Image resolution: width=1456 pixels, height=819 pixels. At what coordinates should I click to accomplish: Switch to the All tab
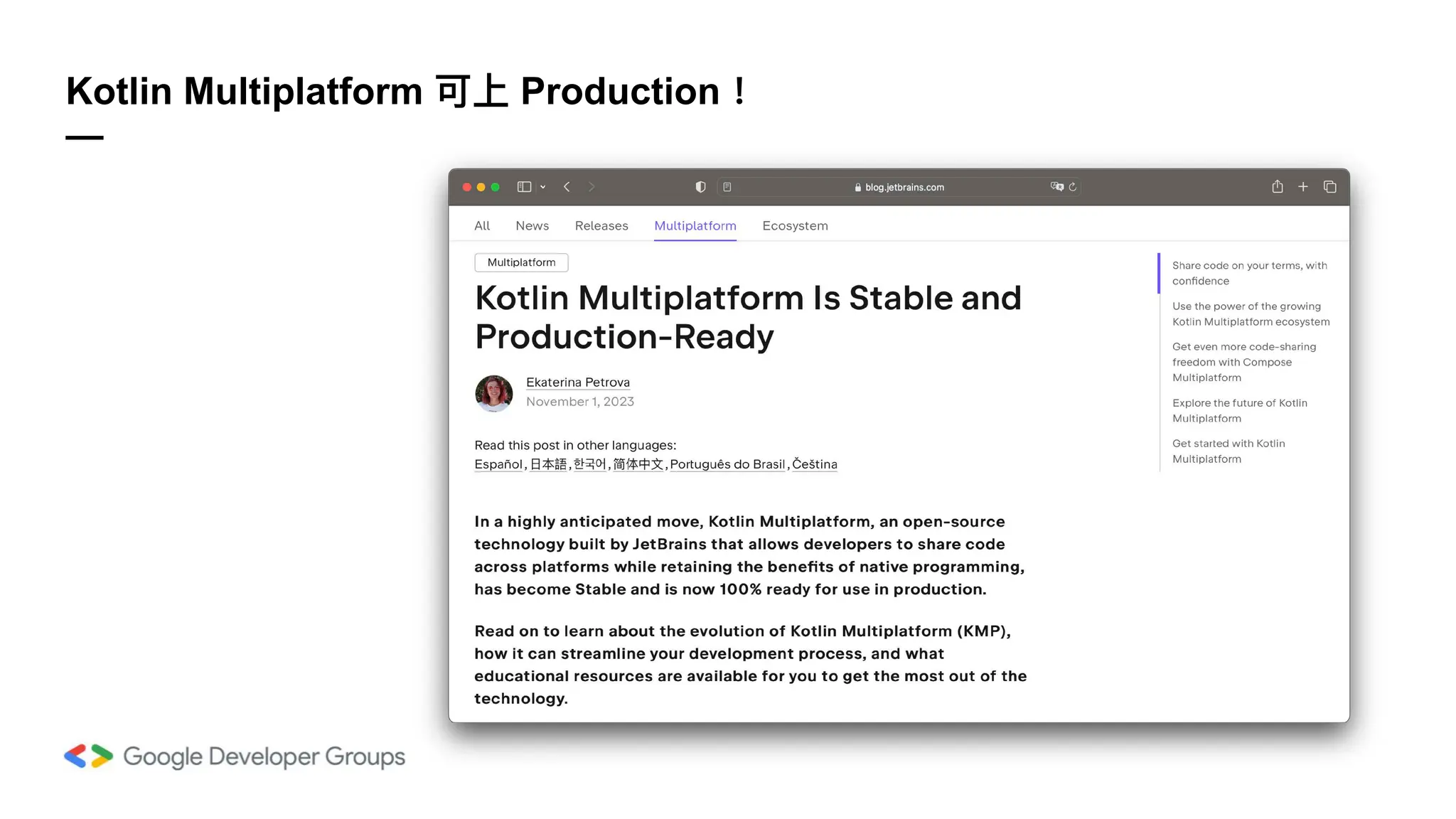pyautogui.click(x=482, y=225)
